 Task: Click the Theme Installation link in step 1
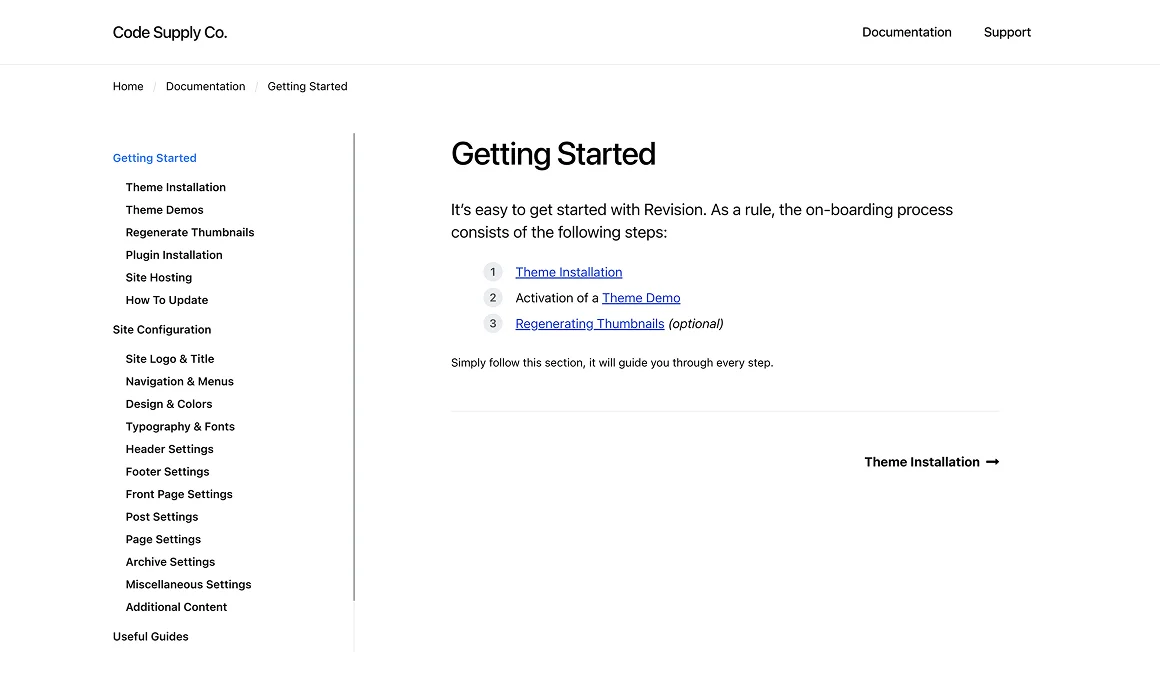569,272
